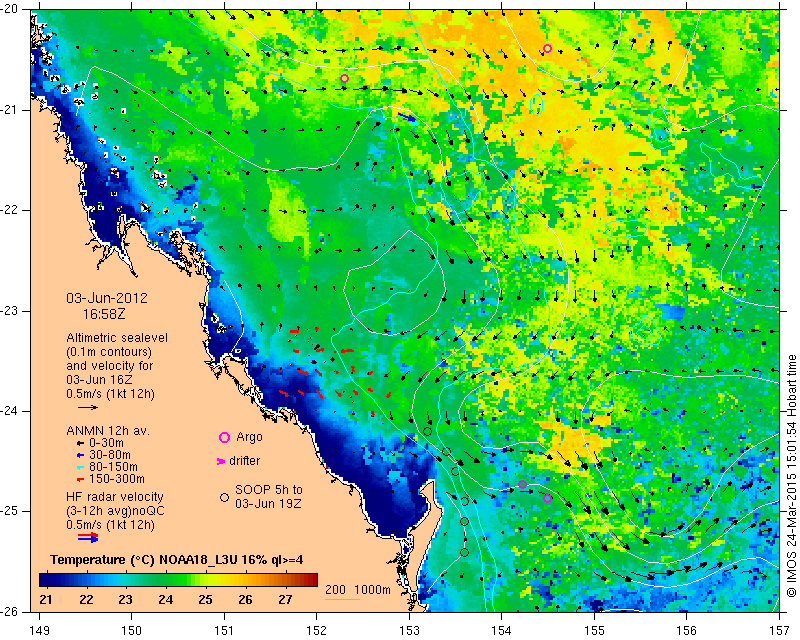800x640 pixels.
Task: Click the magenta drifter arrow legend symbol
Action: pyautogui.click(x=221, y=461)
